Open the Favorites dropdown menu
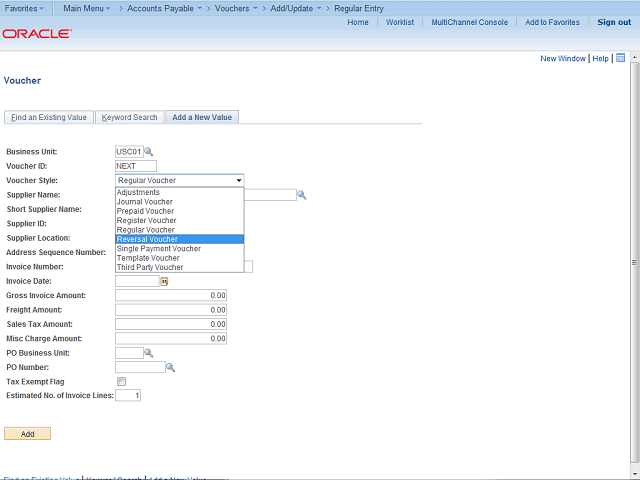640x480 pixels. pos(27,8)
